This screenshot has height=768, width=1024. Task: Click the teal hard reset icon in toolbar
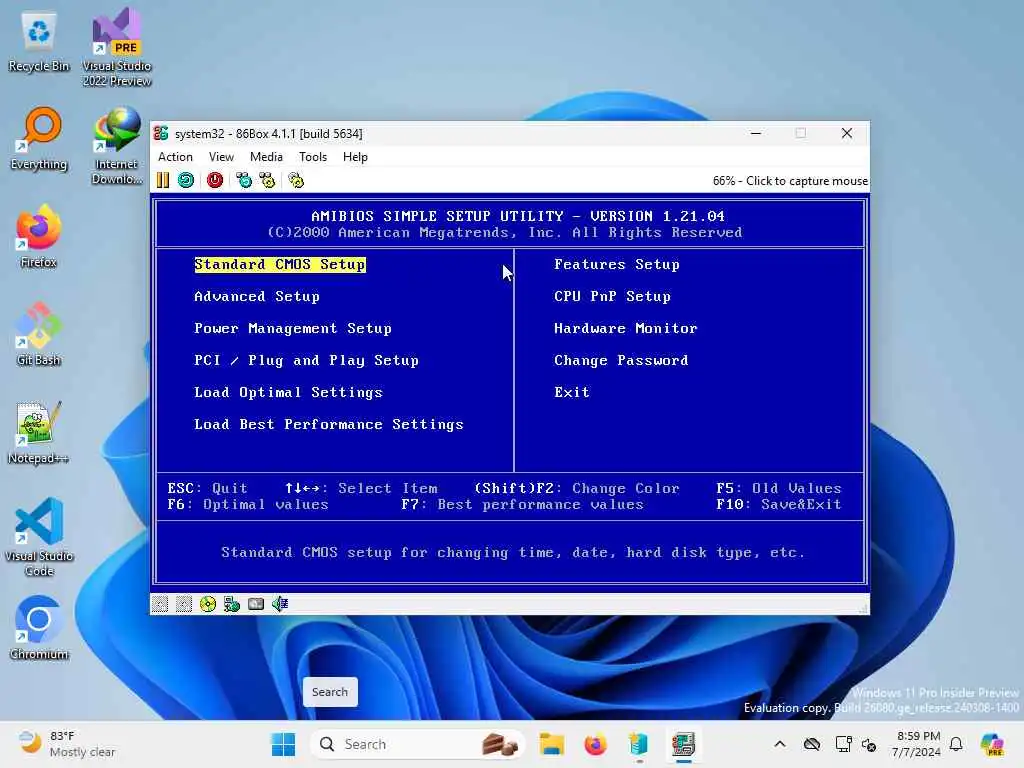[186, 180]
